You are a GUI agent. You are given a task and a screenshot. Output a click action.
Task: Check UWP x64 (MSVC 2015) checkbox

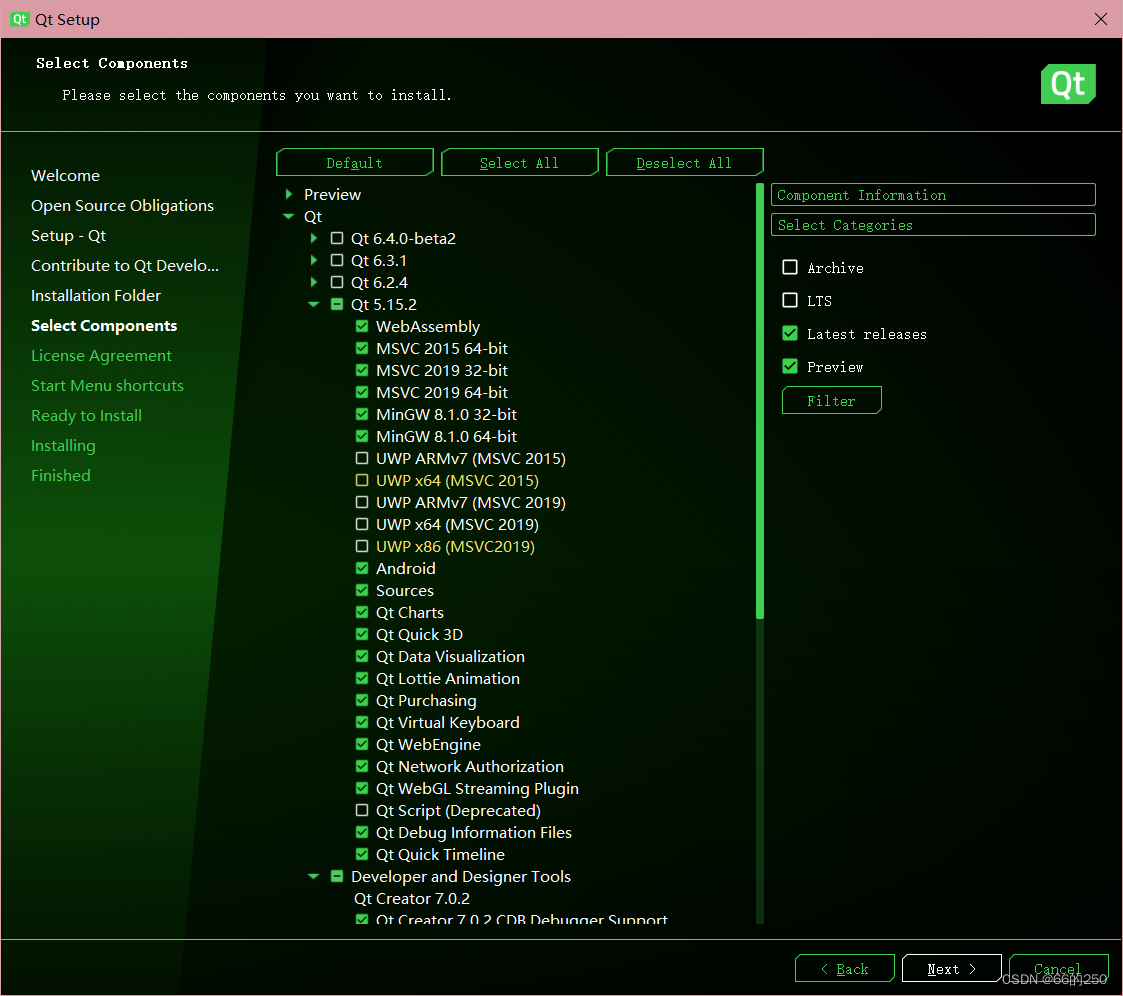(362, 480)
